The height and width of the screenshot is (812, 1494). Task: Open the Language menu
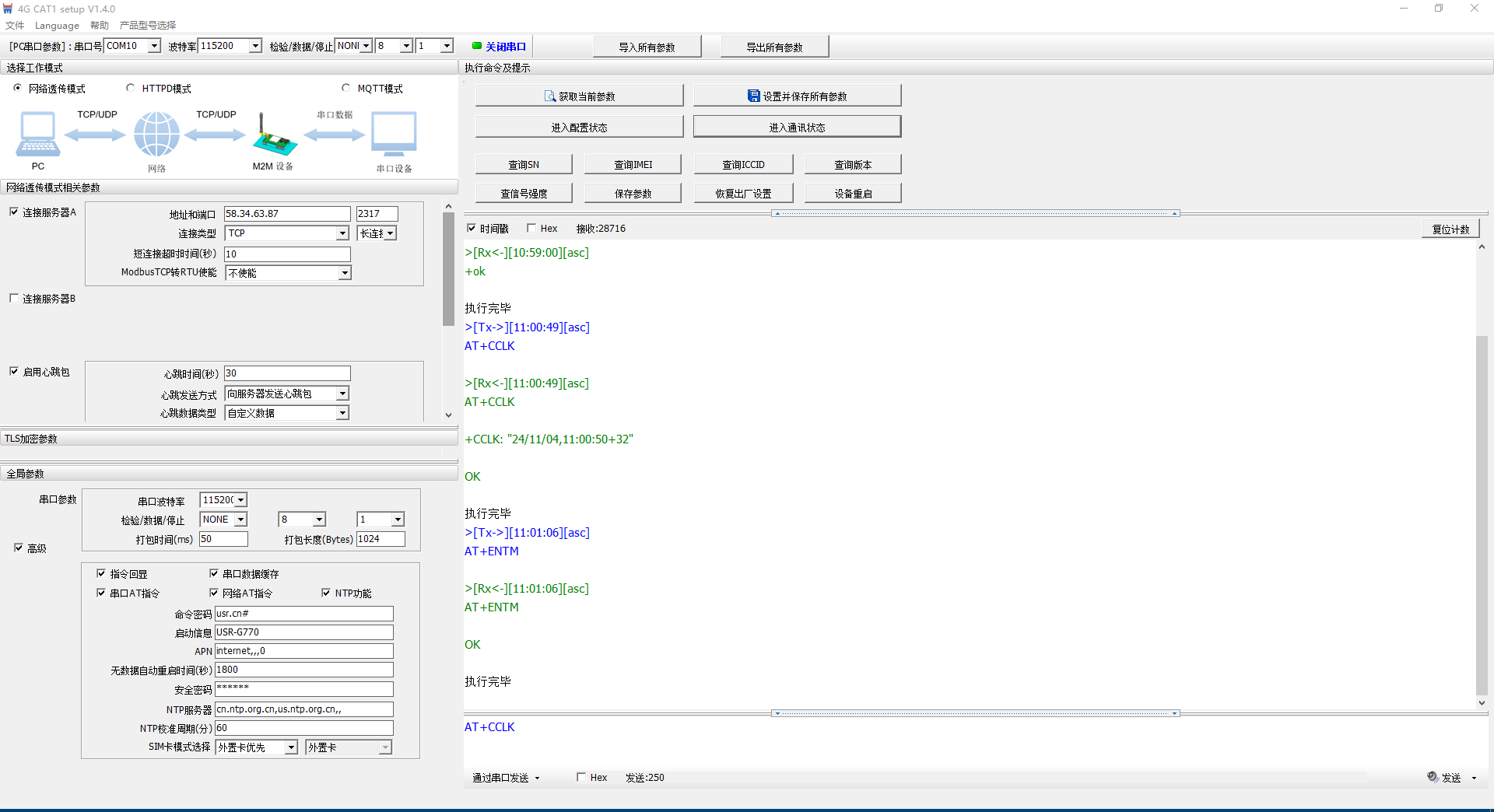[57, 26]
